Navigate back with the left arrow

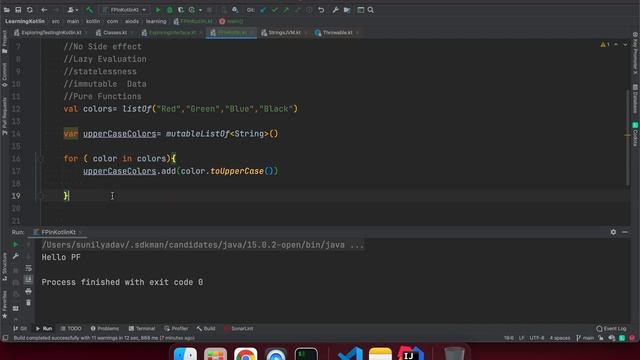(44, 10)
